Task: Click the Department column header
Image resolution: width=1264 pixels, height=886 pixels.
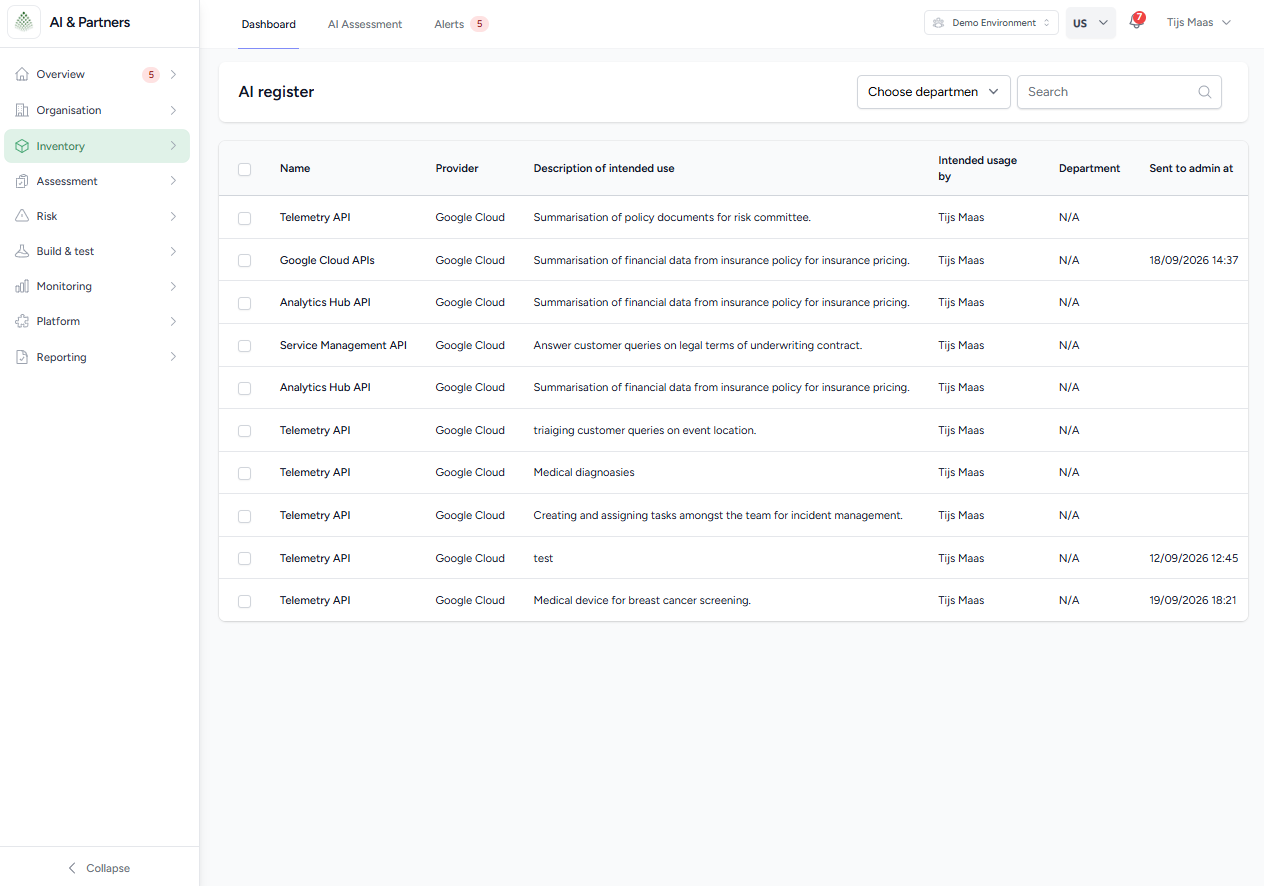Action: click(x=1089, y=168)
